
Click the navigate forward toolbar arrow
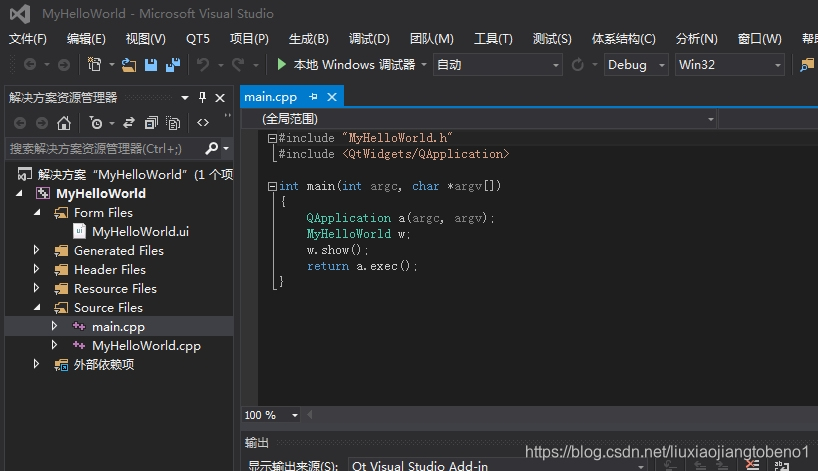tap(64, 65)
